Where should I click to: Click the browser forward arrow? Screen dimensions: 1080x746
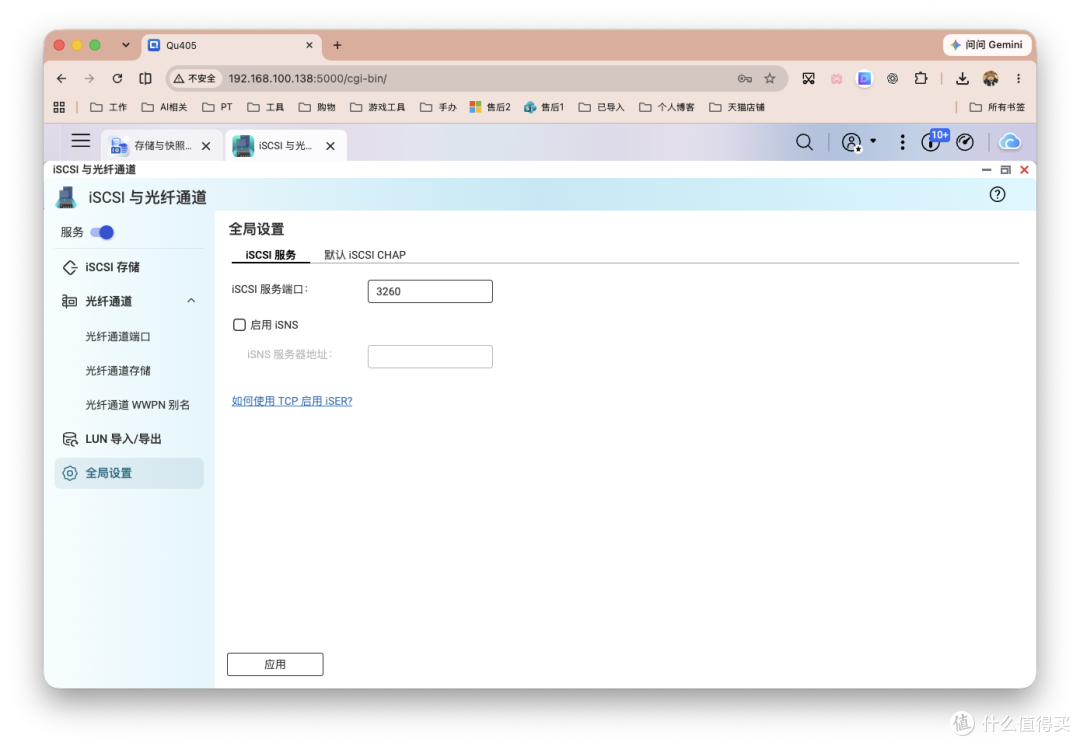(x=90, y=79)
